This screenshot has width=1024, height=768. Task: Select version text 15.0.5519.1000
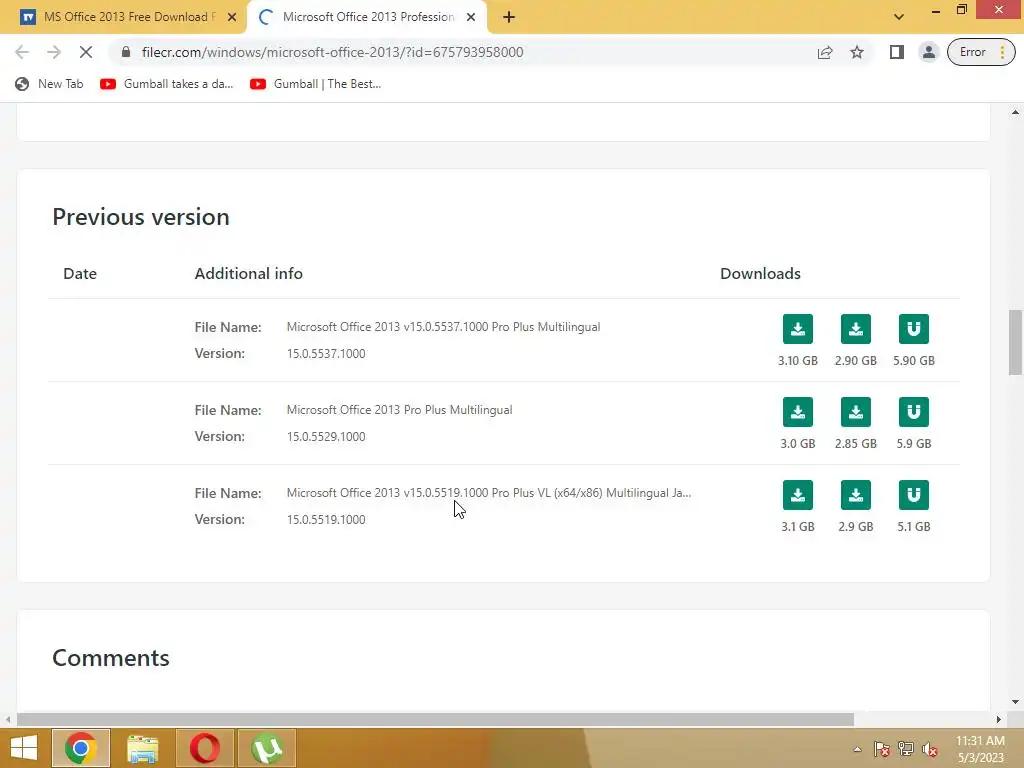click(326, 519)
